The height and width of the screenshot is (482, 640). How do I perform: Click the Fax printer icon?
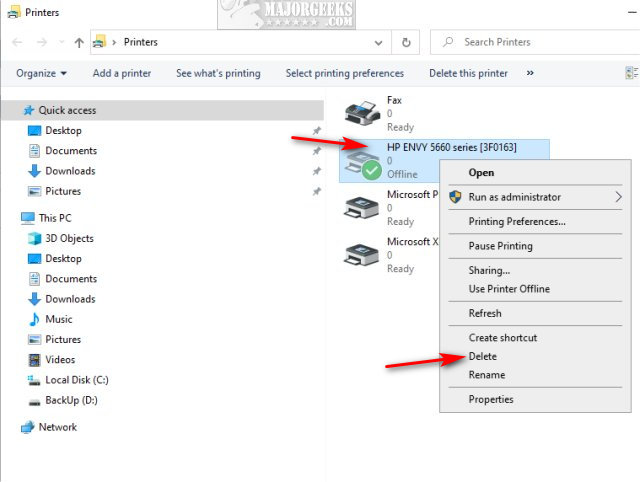point(359,113)
